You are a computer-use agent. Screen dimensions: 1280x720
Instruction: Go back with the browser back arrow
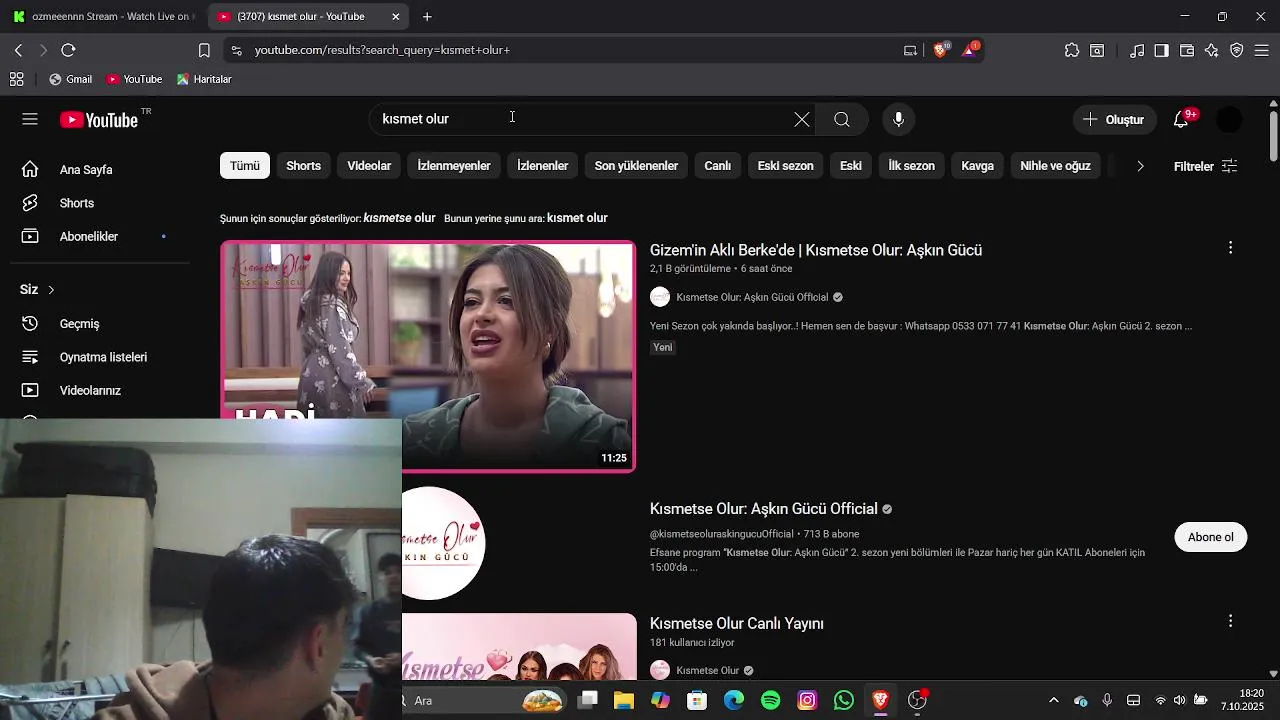[x=18, y=50]
